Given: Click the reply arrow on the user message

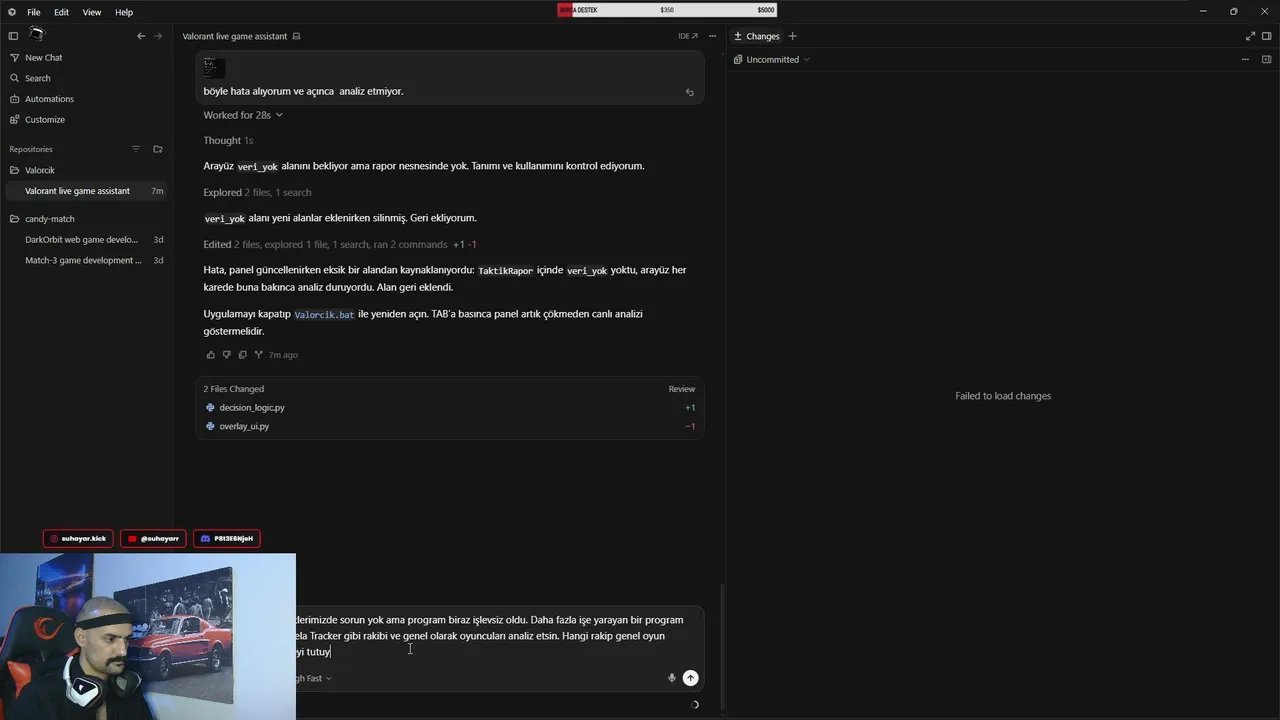Looking at the screenshot, I should coord(689,92).
